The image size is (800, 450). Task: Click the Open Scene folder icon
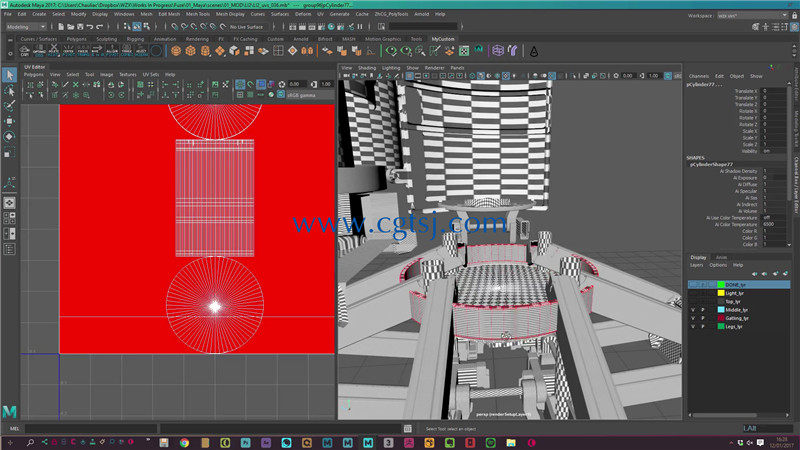point(70,27)
